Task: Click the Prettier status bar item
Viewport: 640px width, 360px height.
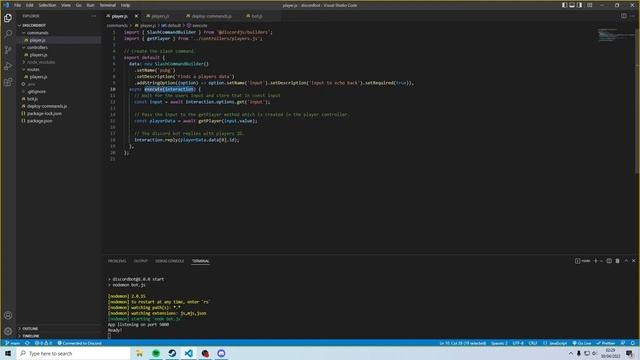Action: (x=606, y=343)
